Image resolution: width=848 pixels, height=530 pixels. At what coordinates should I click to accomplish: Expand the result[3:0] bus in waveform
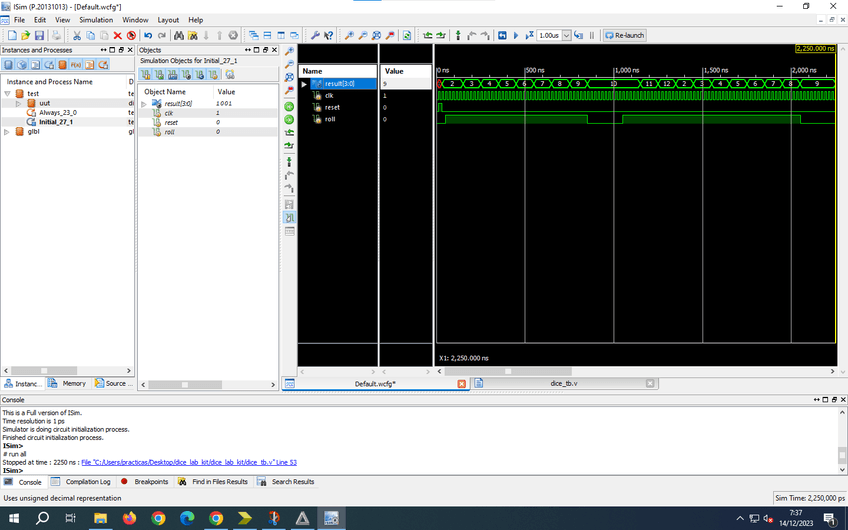coord(305,84)
